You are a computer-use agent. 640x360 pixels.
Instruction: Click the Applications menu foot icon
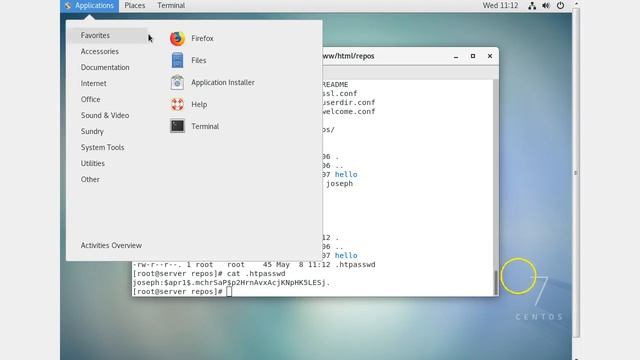click(x=68, y=6)
